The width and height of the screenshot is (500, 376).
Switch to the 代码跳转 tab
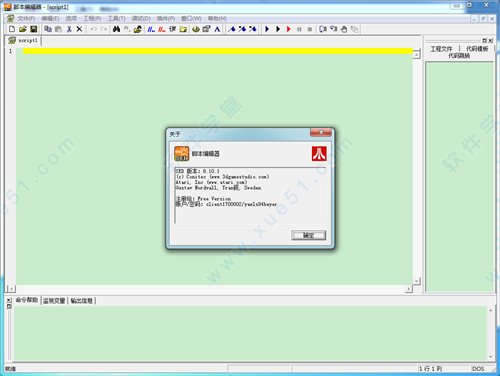tap(459, 56)
